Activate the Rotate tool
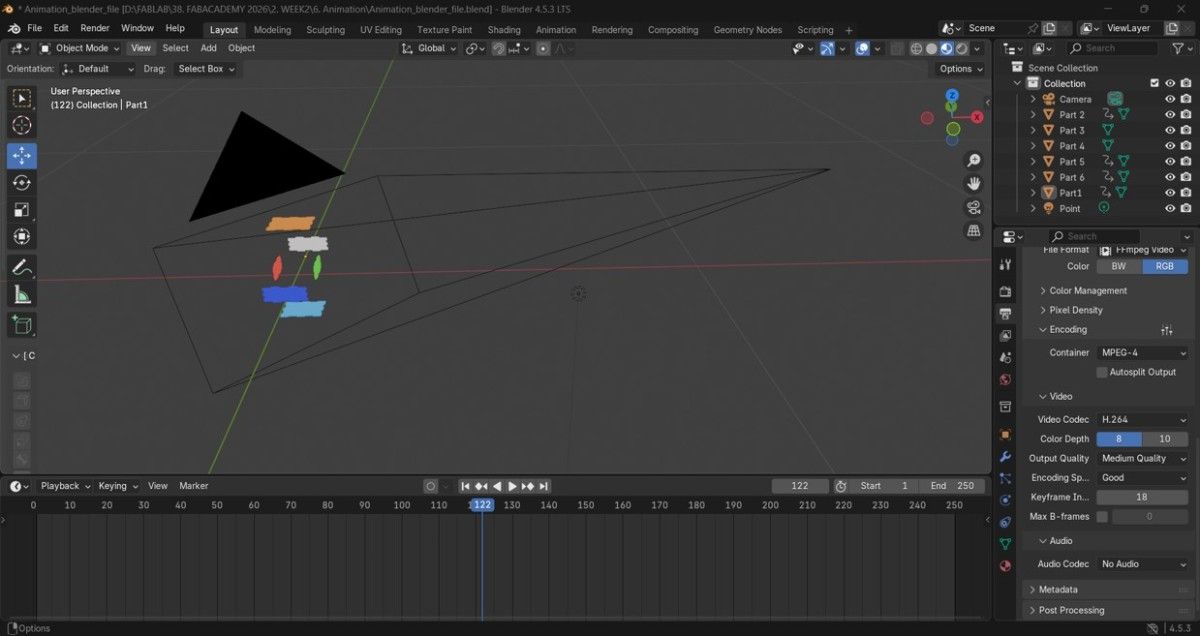The image size is (1200, 636). [22, 183]
